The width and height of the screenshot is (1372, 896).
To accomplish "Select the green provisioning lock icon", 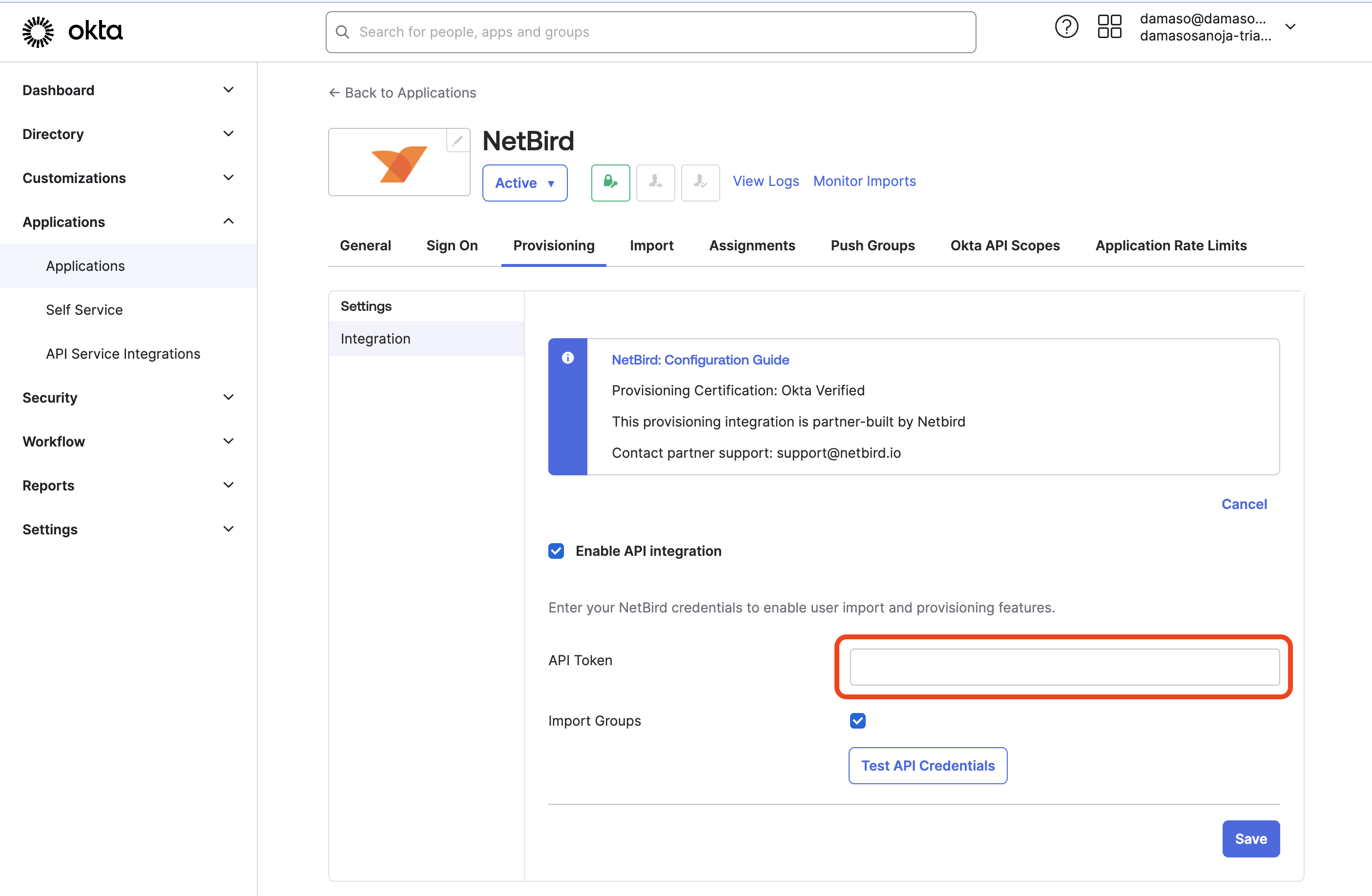I will 610,183.
